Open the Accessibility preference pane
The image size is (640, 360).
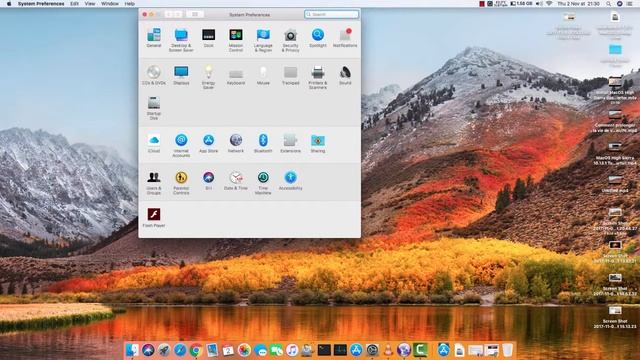(x=291, y=181)
